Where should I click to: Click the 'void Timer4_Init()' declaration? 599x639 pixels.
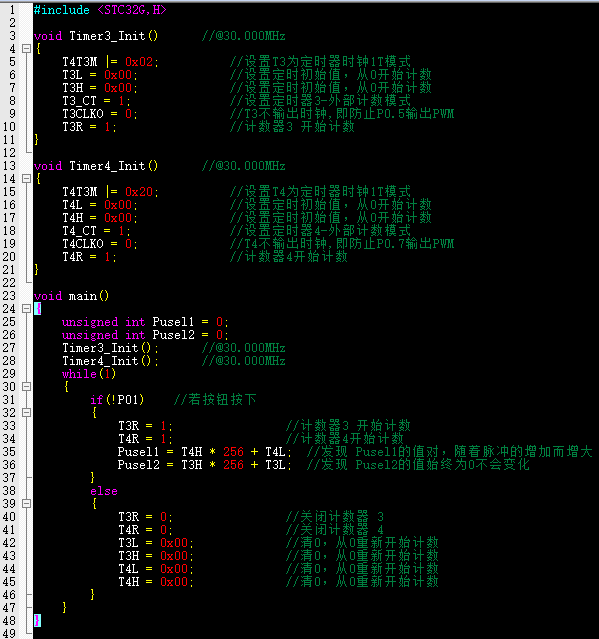coord(96,166)
